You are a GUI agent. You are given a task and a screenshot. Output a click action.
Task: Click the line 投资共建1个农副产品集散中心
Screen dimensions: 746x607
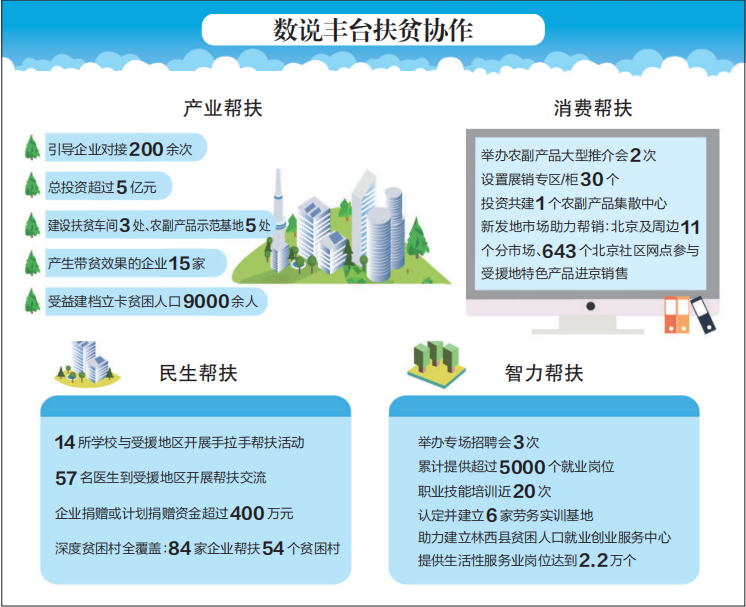tap(574, 204)
